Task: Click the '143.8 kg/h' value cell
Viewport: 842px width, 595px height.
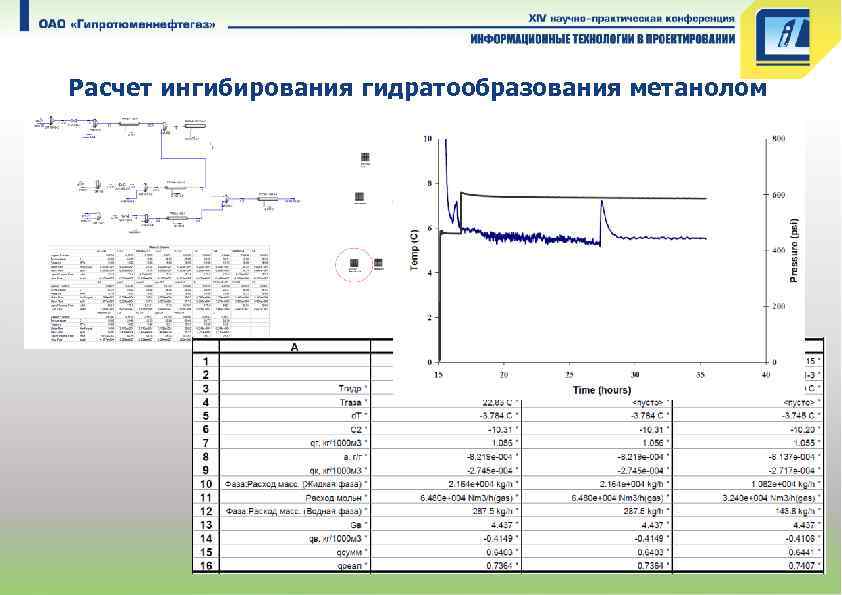Action: [749, 511]
